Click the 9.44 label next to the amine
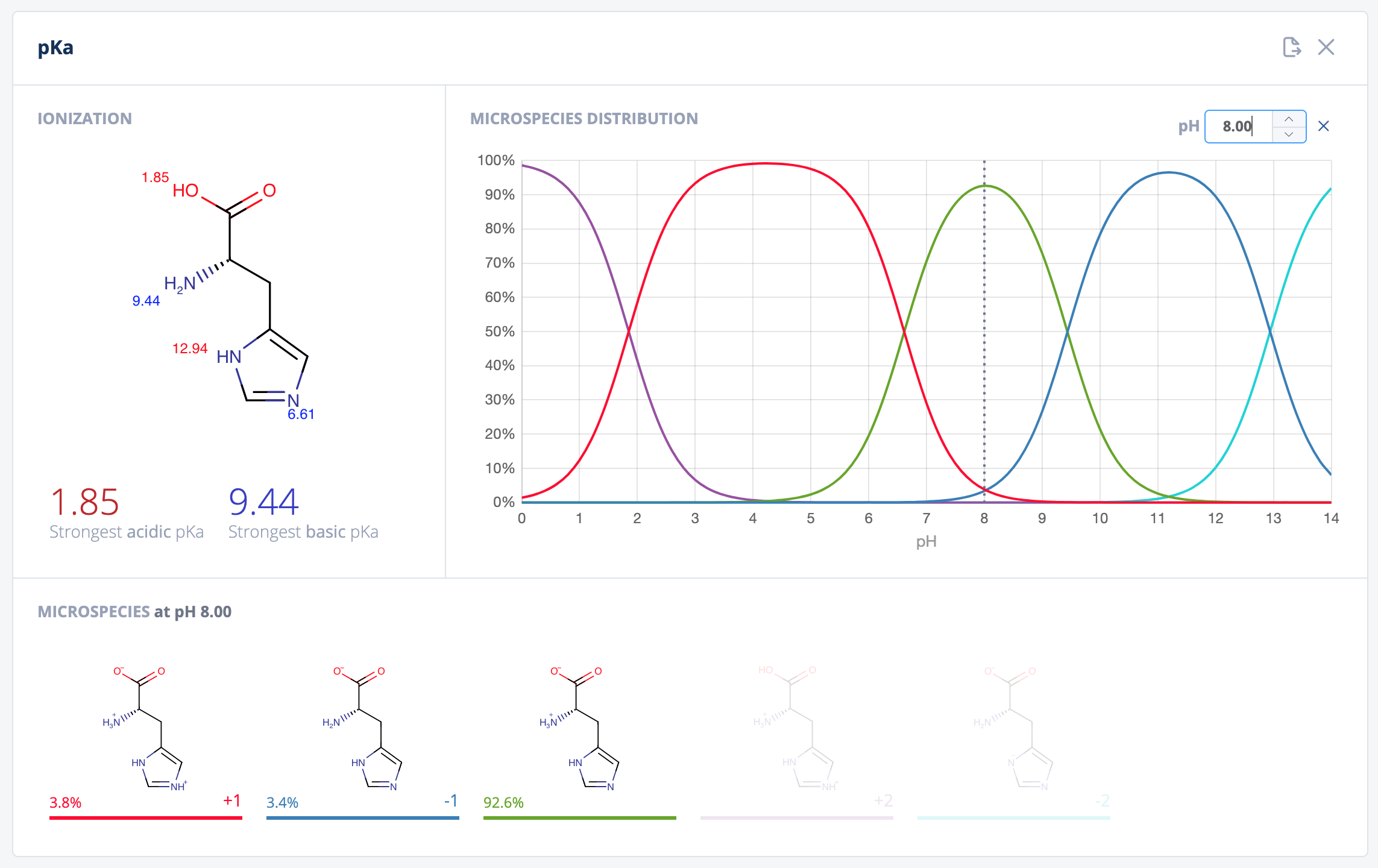The height and width of the screenshot is (868, 1378). 146,301
